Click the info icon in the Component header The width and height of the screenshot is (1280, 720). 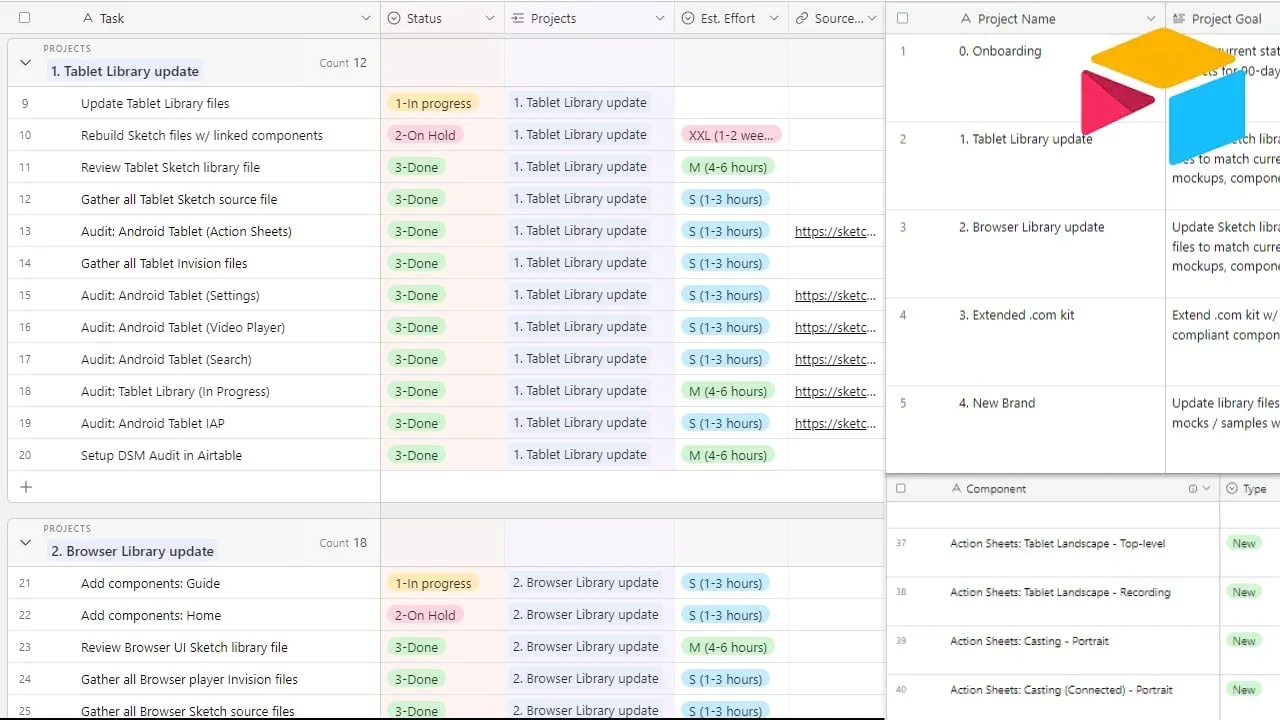click(1192, 489)
